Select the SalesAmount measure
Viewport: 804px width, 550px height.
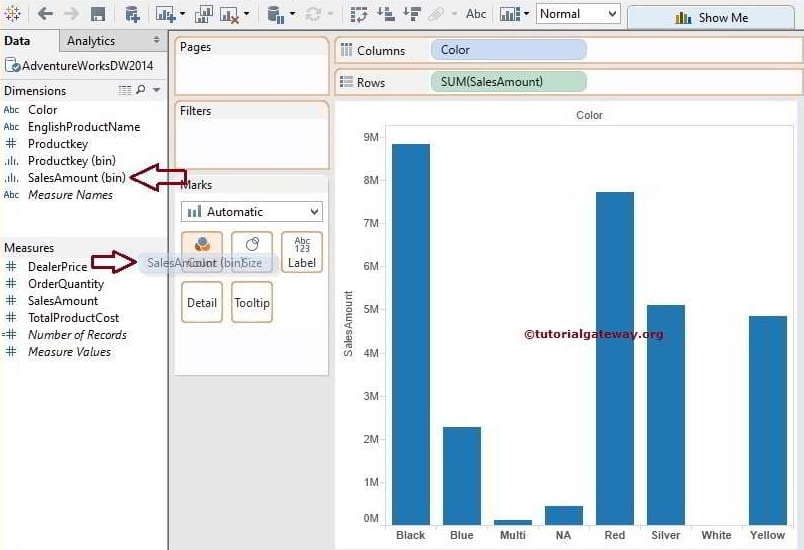[x=63, y=301]
